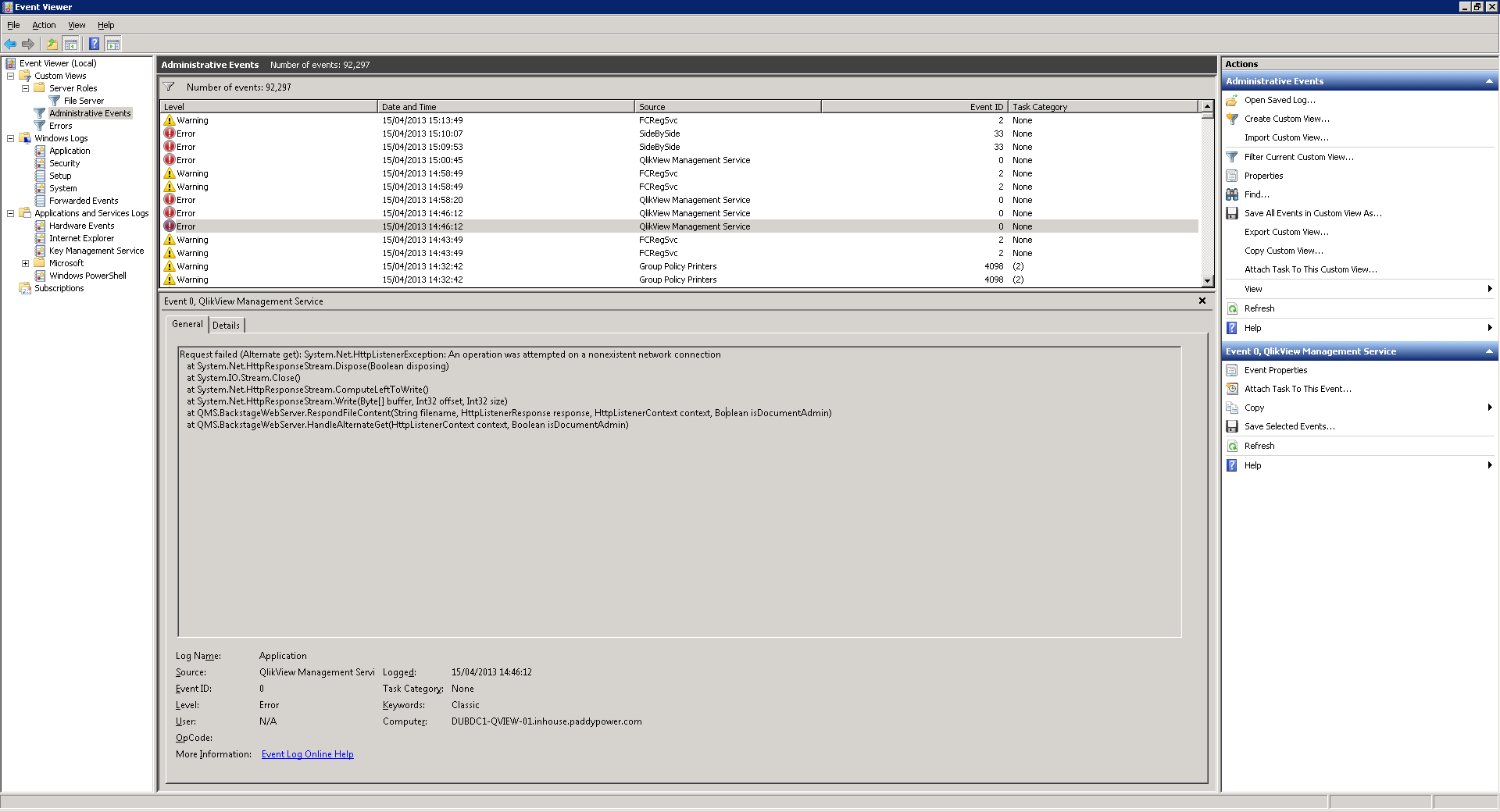Click upper Refresh in Administrative Events actions
The height and width of the screenshot is (812, 1500).
click(x=1259, y=308)
